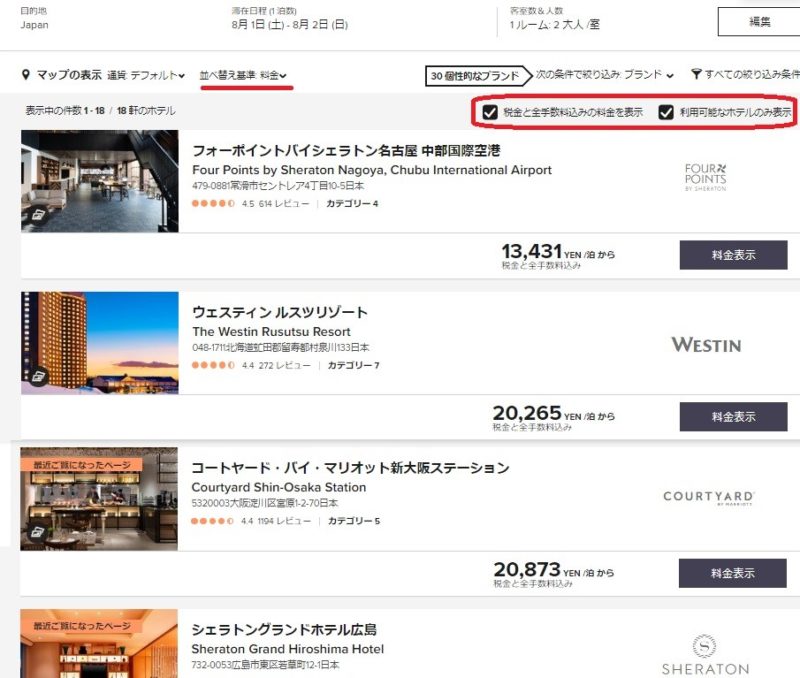Viewport: 800px width, 678px height.
Task: Open photo gallery icon on Four Points image
Action: 39,215
